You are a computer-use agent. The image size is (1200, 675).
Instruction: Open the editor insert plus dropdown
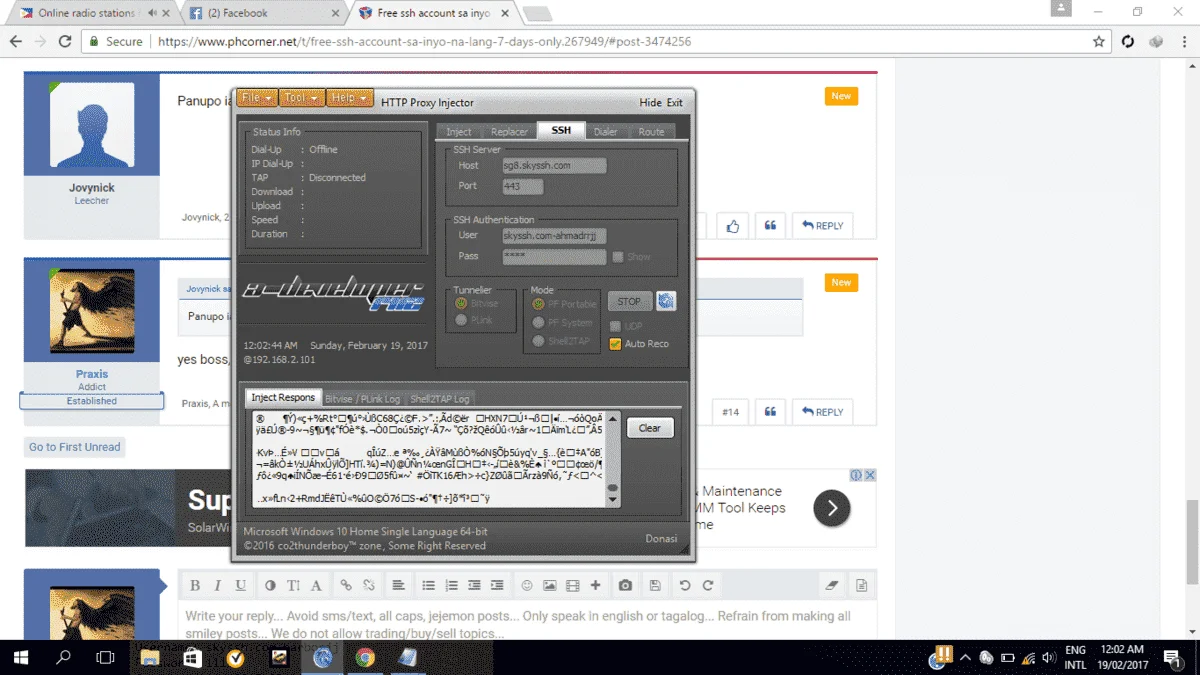(596, 585)
